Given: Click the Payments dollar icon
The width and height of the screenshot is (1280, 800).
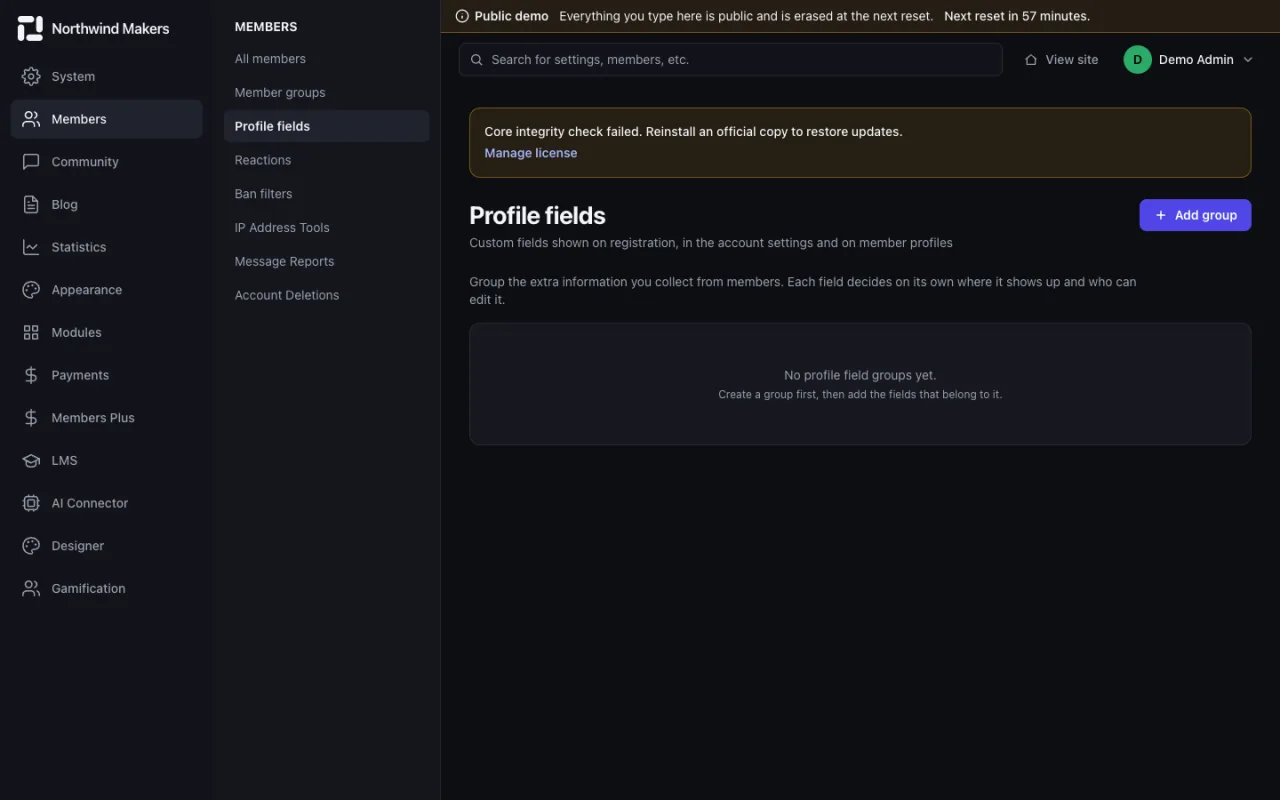Looking at the screenshot, I should point(31,375).
